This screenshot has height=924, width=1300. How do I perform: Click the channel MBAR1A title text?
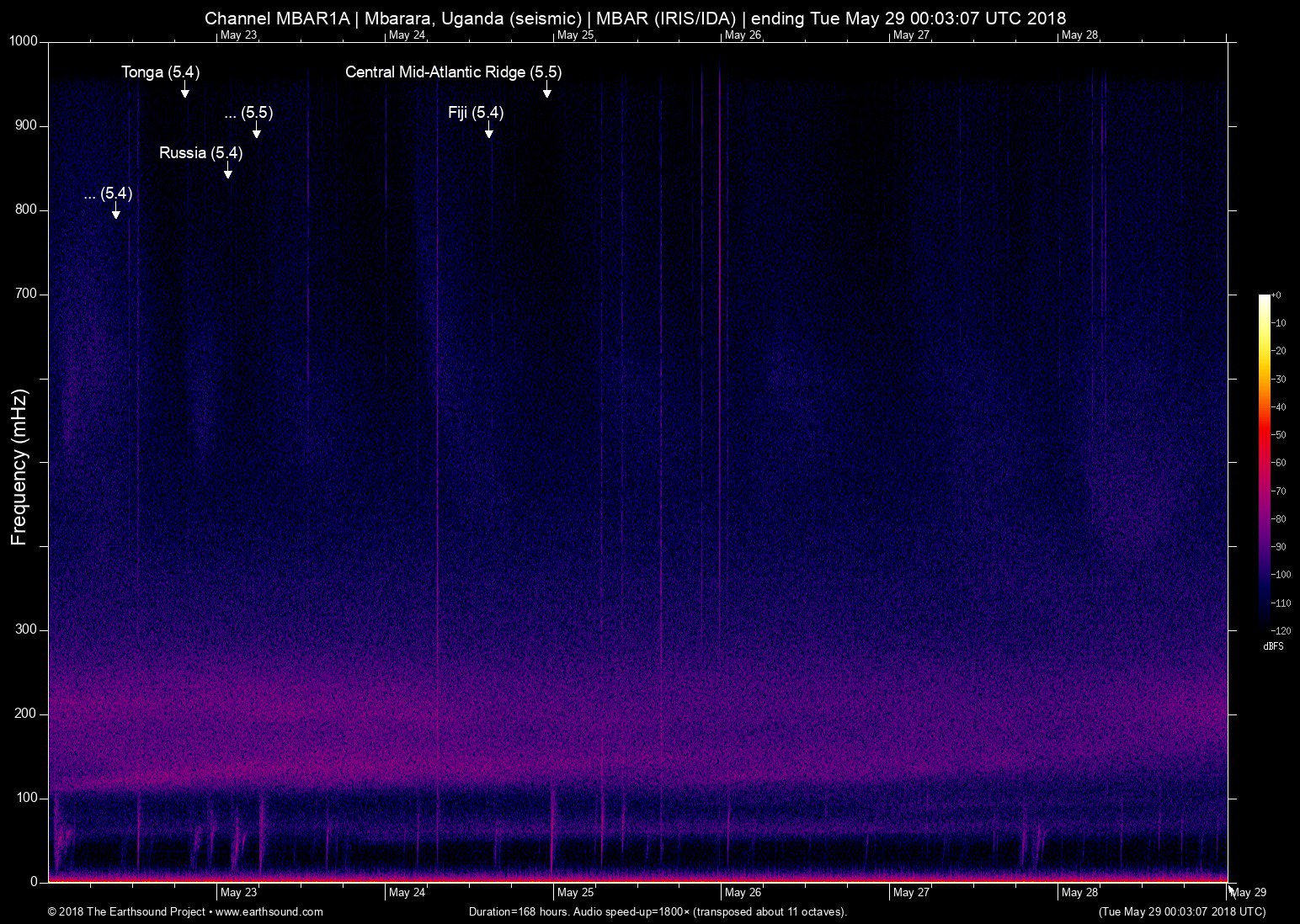(x=276, y=19)
